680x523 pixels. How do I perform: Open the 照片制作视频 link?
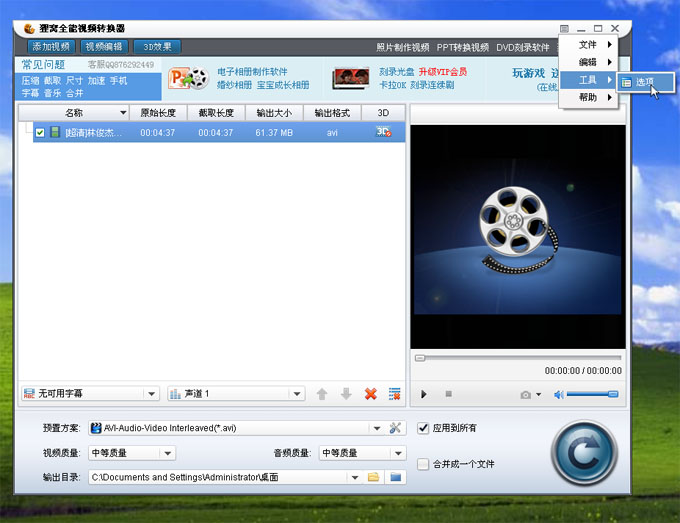click(x=402, y=47)
